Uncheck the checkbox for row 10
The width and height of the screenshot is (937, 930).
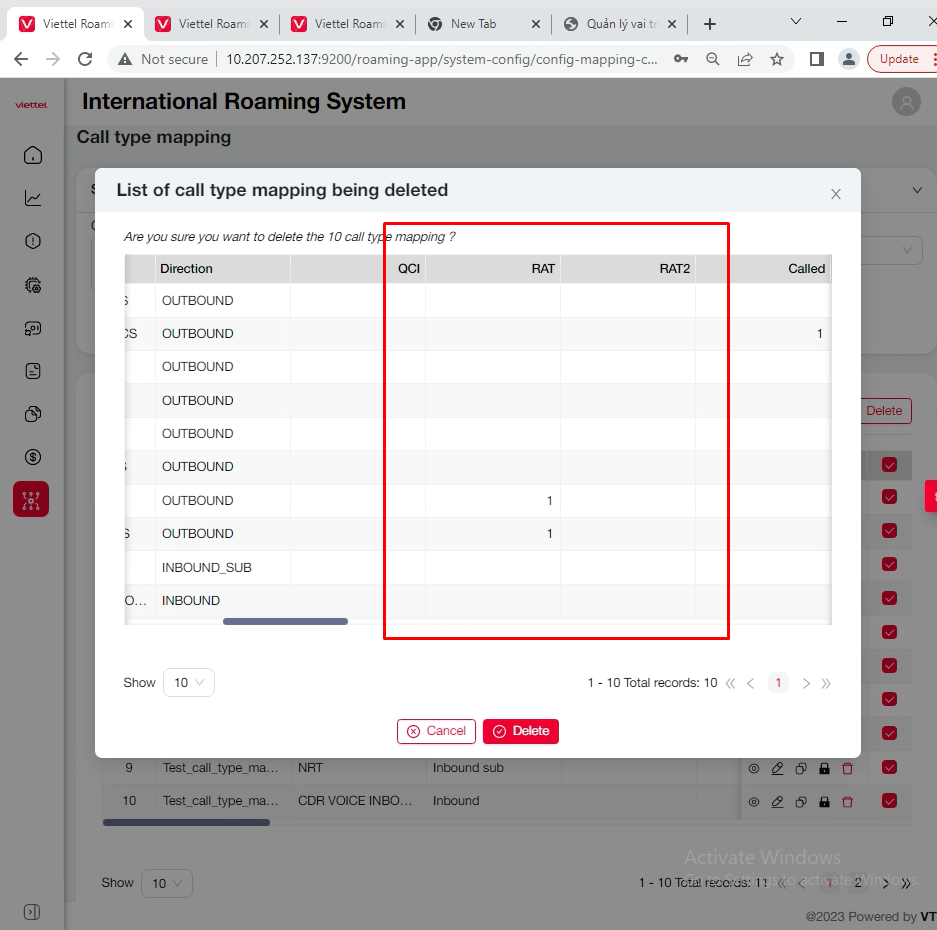click(x=889, y=800)
